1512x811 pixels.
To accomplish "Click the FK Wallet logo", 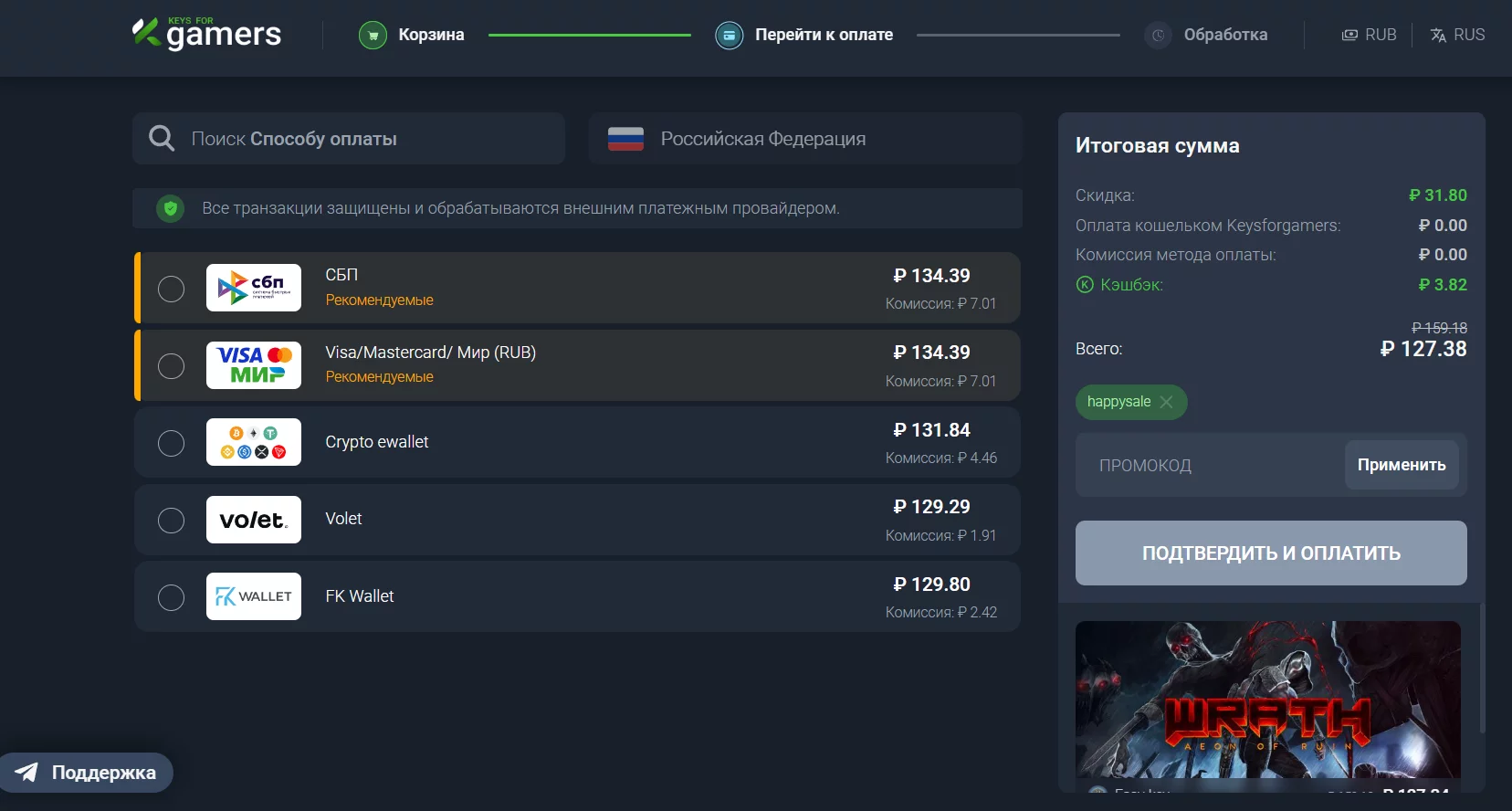I will [x=254, y=596].
